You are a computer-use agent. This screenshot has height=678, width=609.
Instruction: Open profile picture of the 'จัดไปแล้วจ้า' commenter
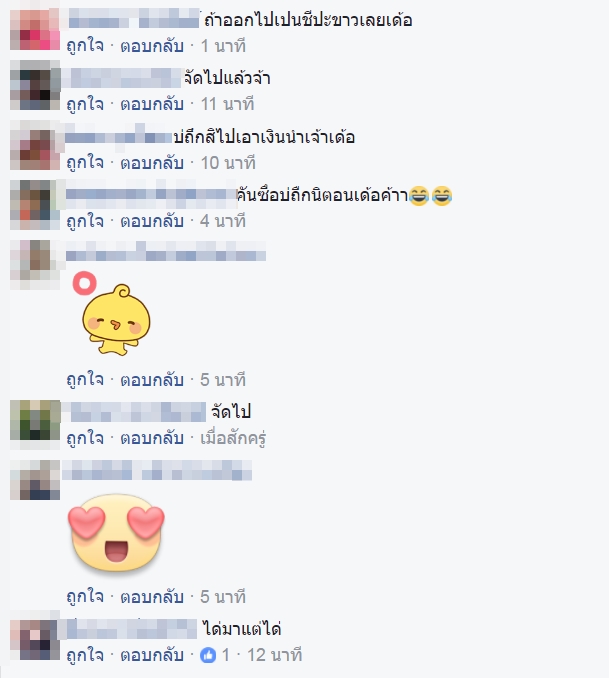35,85
